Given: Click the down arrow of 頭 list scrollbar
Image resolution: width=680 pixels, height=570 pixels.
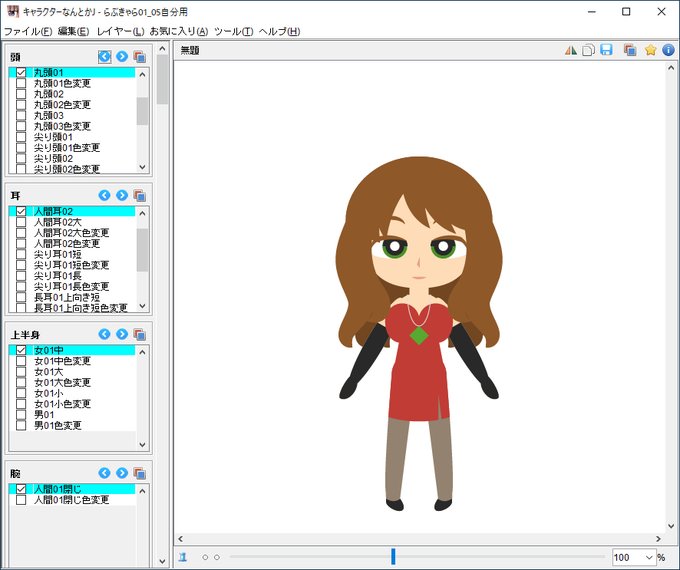Looking at the screenshot, I should click(x=143, y=167).
